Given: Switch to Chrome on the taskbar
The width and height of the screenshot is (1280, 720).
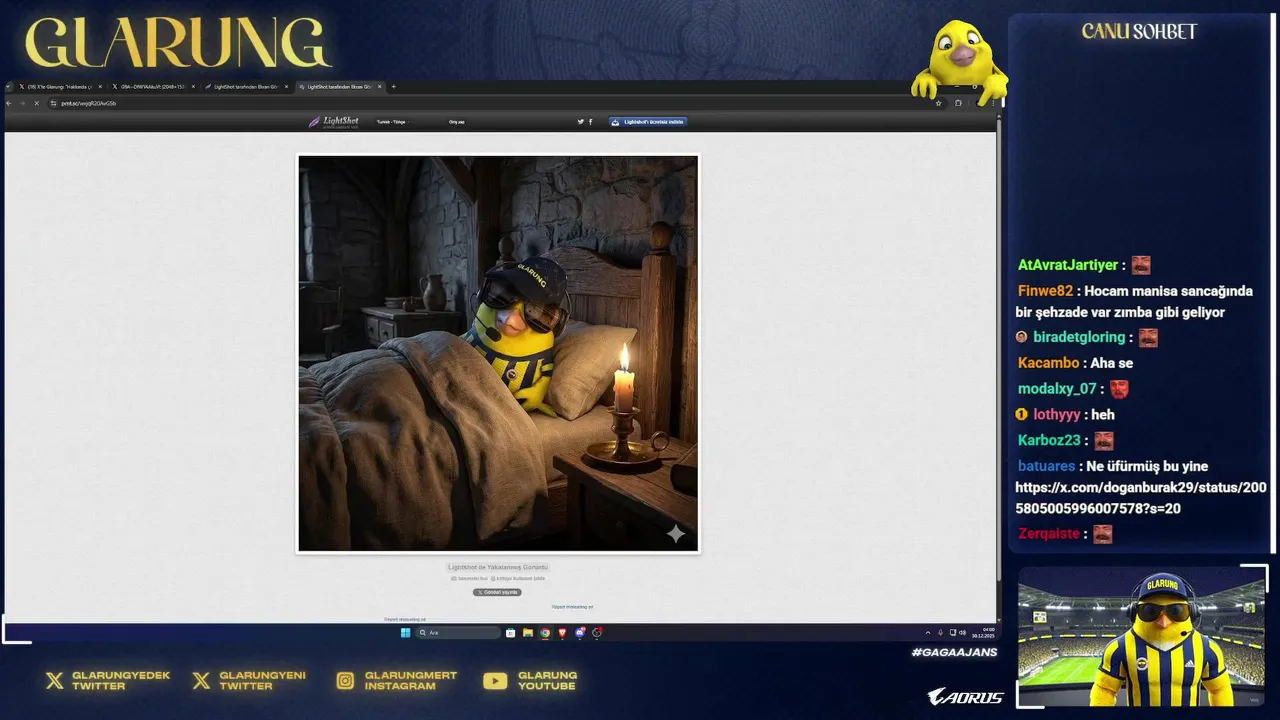Looking at the screenshot, I should (x=545, y=633).
